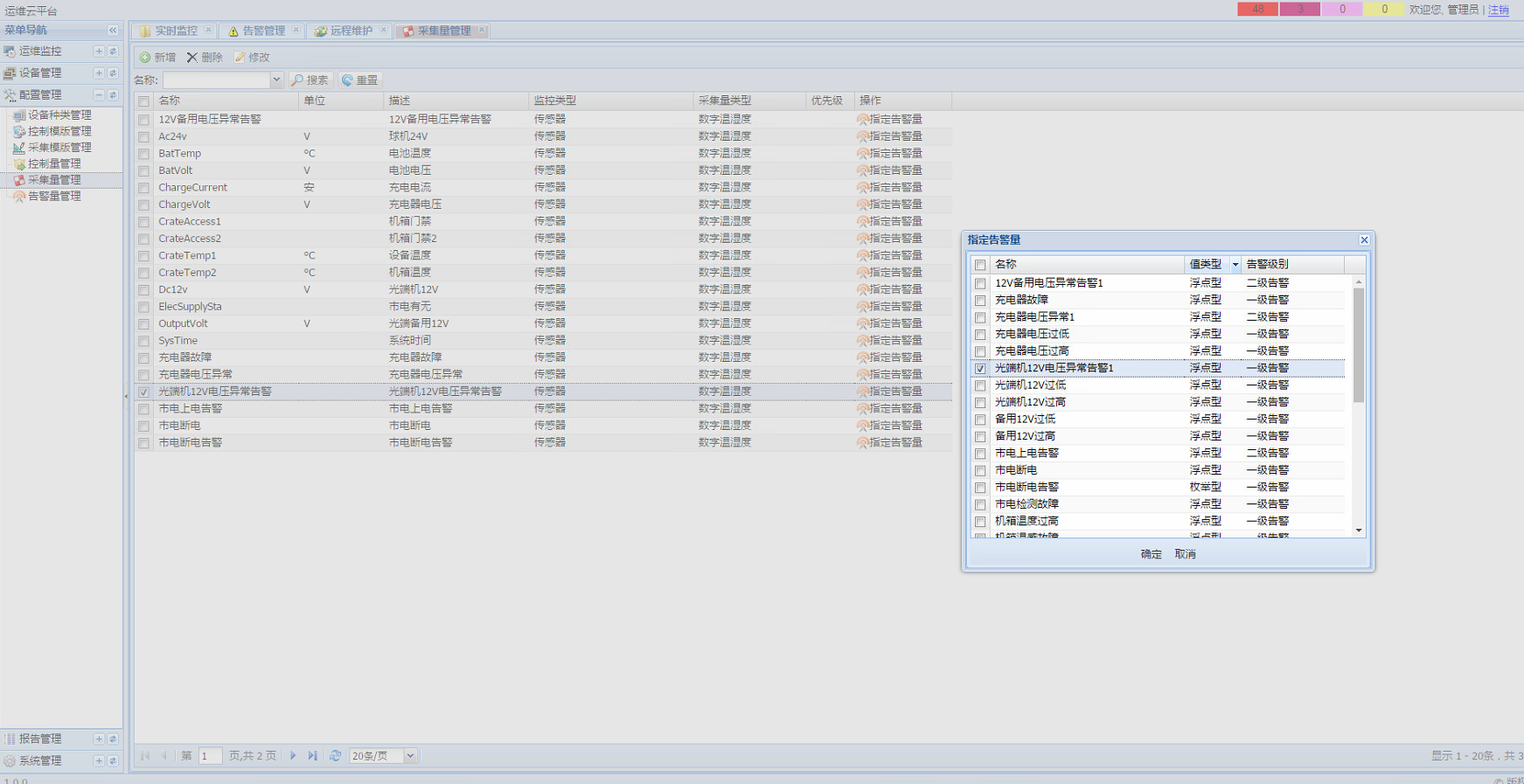1524x784 pixels.
Task: Select the 采集量管理 tab
Action: [443, 31]
